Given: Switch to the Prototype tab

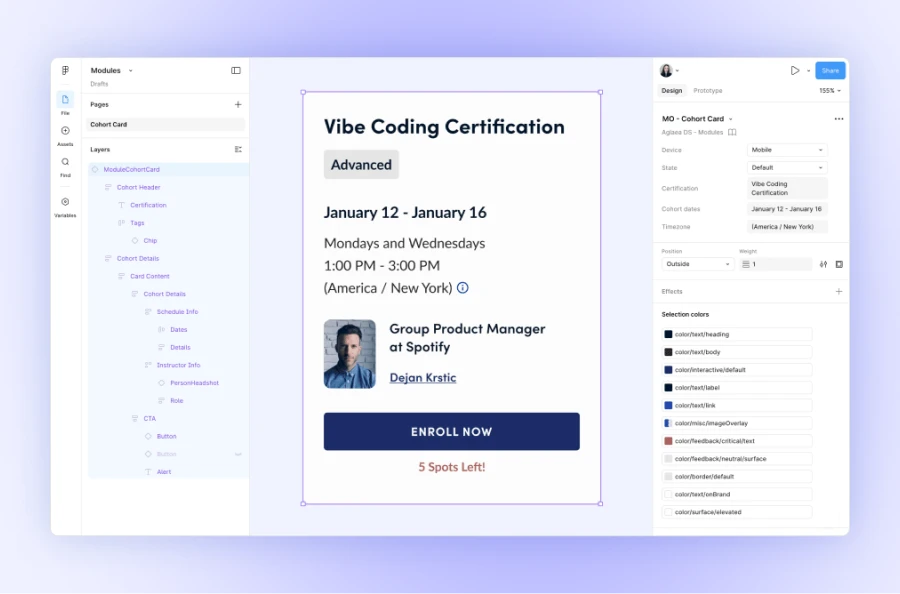Looking at the screenshot, I should [x=708, y=91].
